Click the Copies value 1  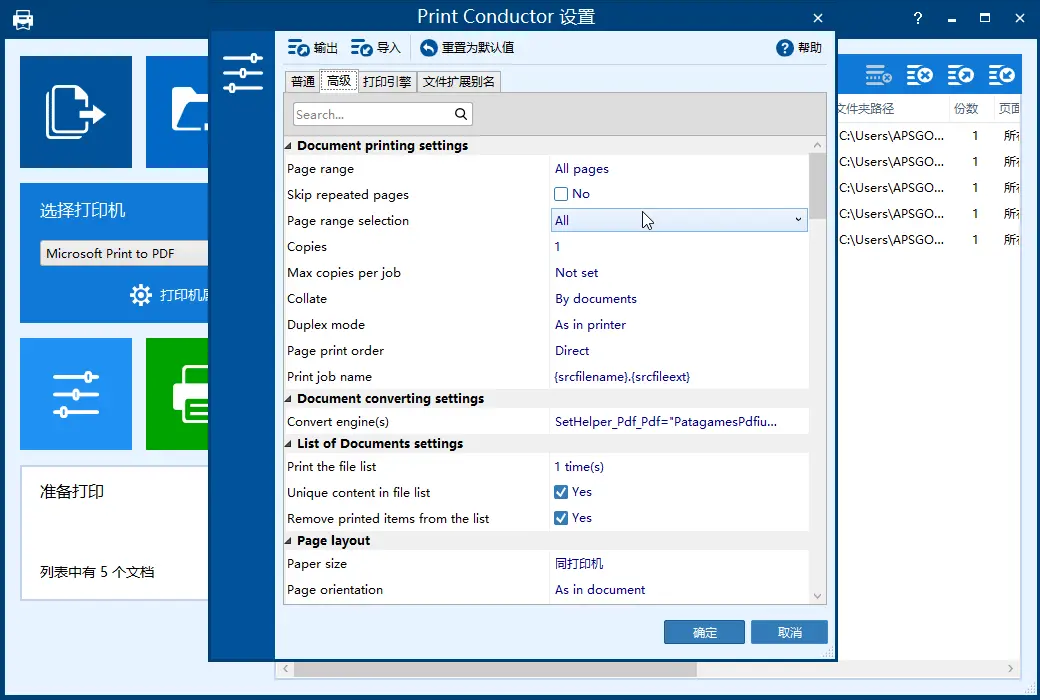coord(557,246)
